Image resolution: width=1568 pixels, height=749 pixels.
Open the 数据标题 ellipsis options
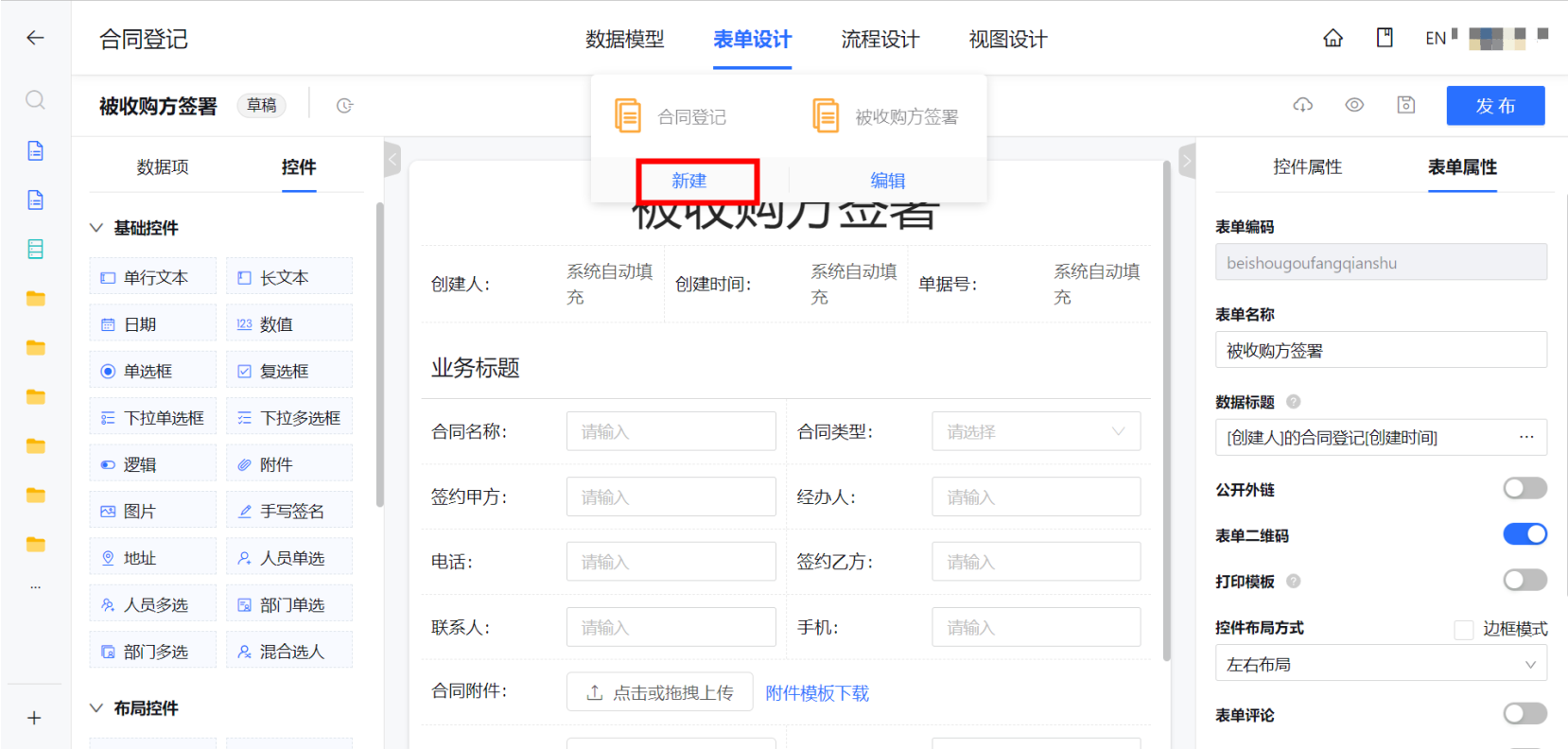pos(1526,437)
